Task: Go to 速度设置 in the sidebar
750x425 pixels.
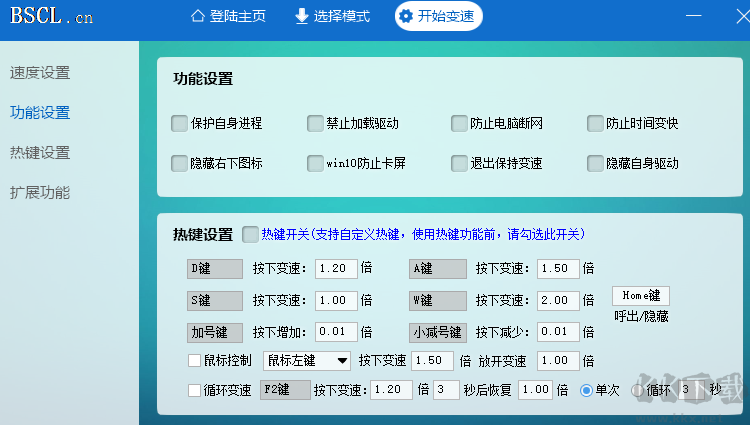Action: 40,73
